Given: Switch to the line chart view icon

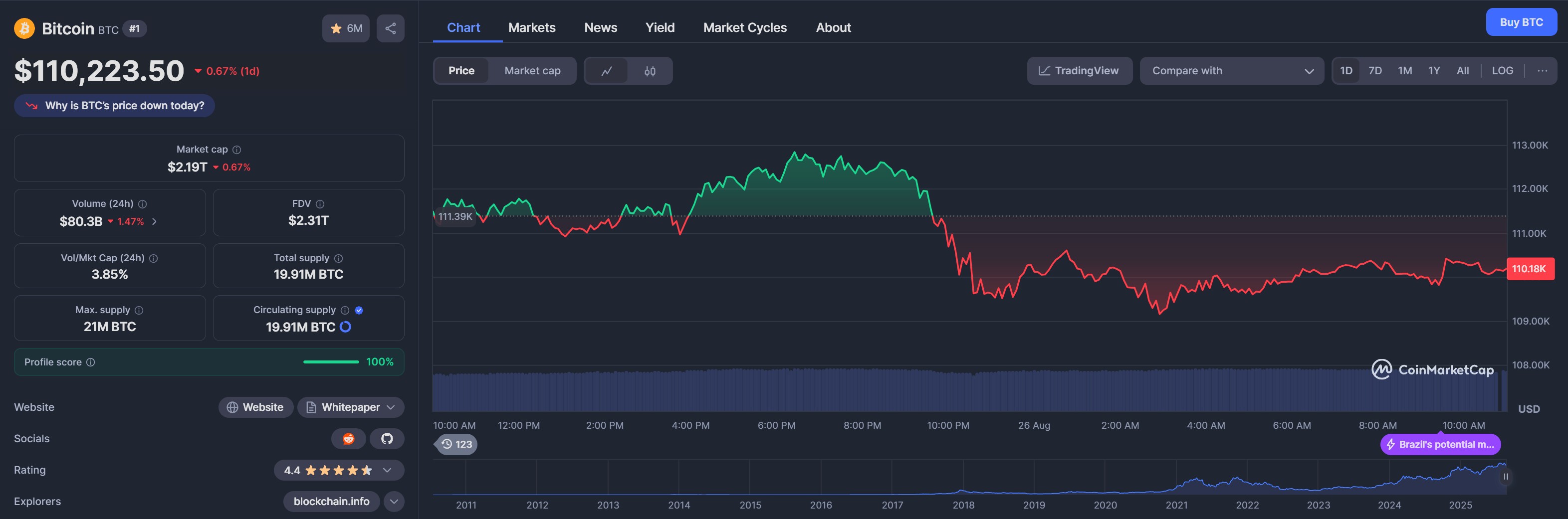Looking at the screenshot, I should click(x=606, y=71).
